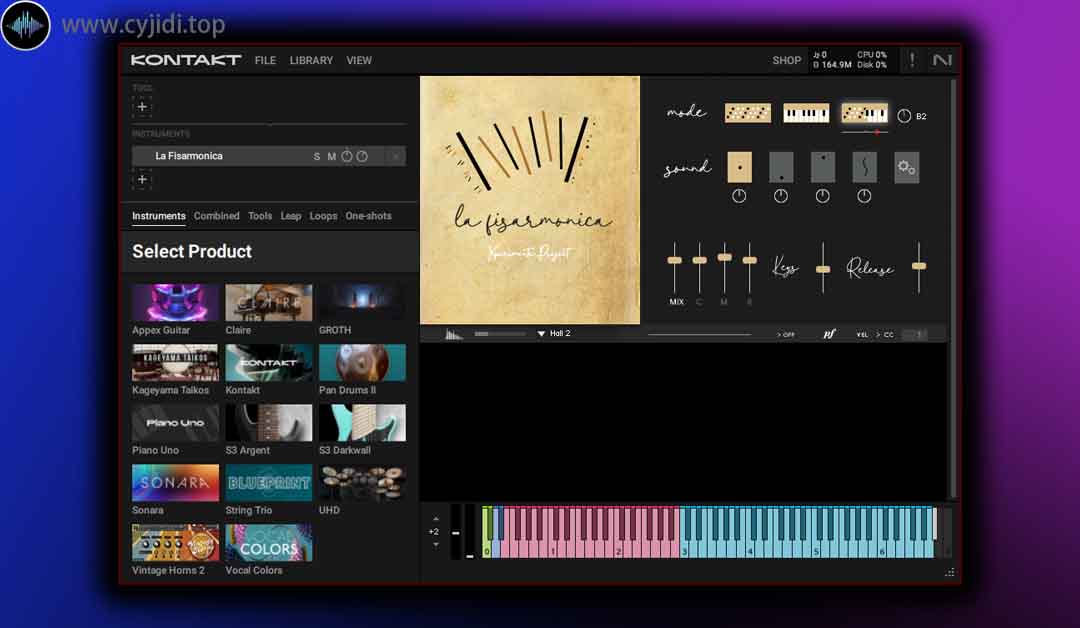
Task: Click the reverb amount slider beside Hall 2
Action: coord(500,334)
